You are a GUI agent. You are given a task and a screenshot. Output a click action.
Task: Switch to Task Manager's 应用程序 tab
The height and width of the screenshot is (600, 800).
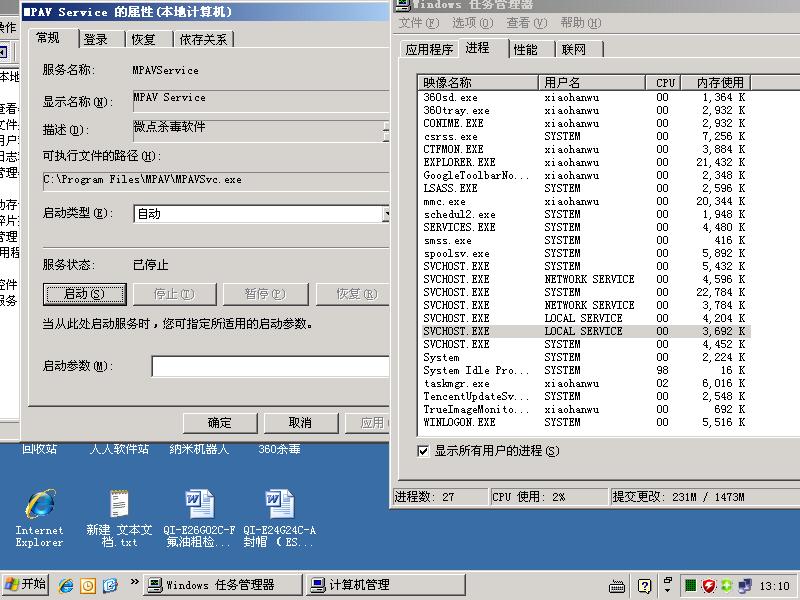tap(429, 49)
